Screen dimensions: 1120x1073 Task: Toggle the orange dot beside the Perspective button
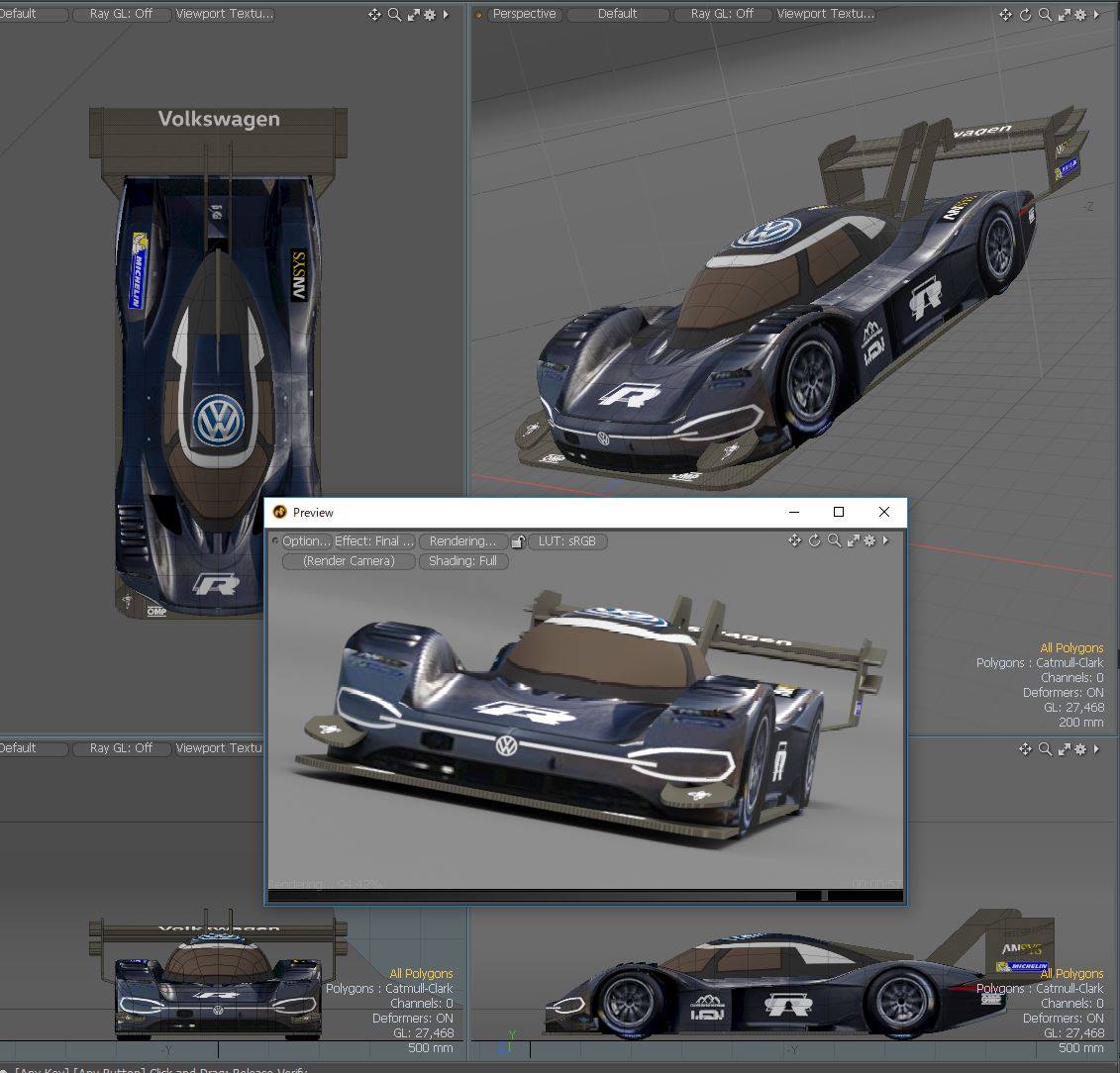(478, 14)
